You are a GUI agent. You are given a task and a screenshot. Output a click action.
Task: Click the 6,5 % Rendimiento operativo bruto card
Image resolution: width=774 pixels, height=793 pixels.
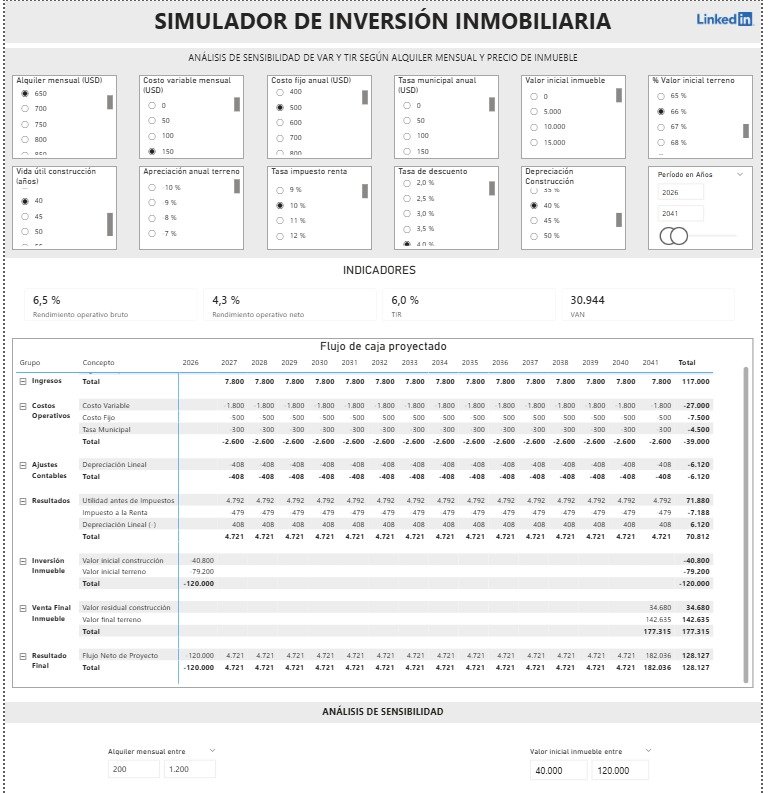tap(111, 305)
